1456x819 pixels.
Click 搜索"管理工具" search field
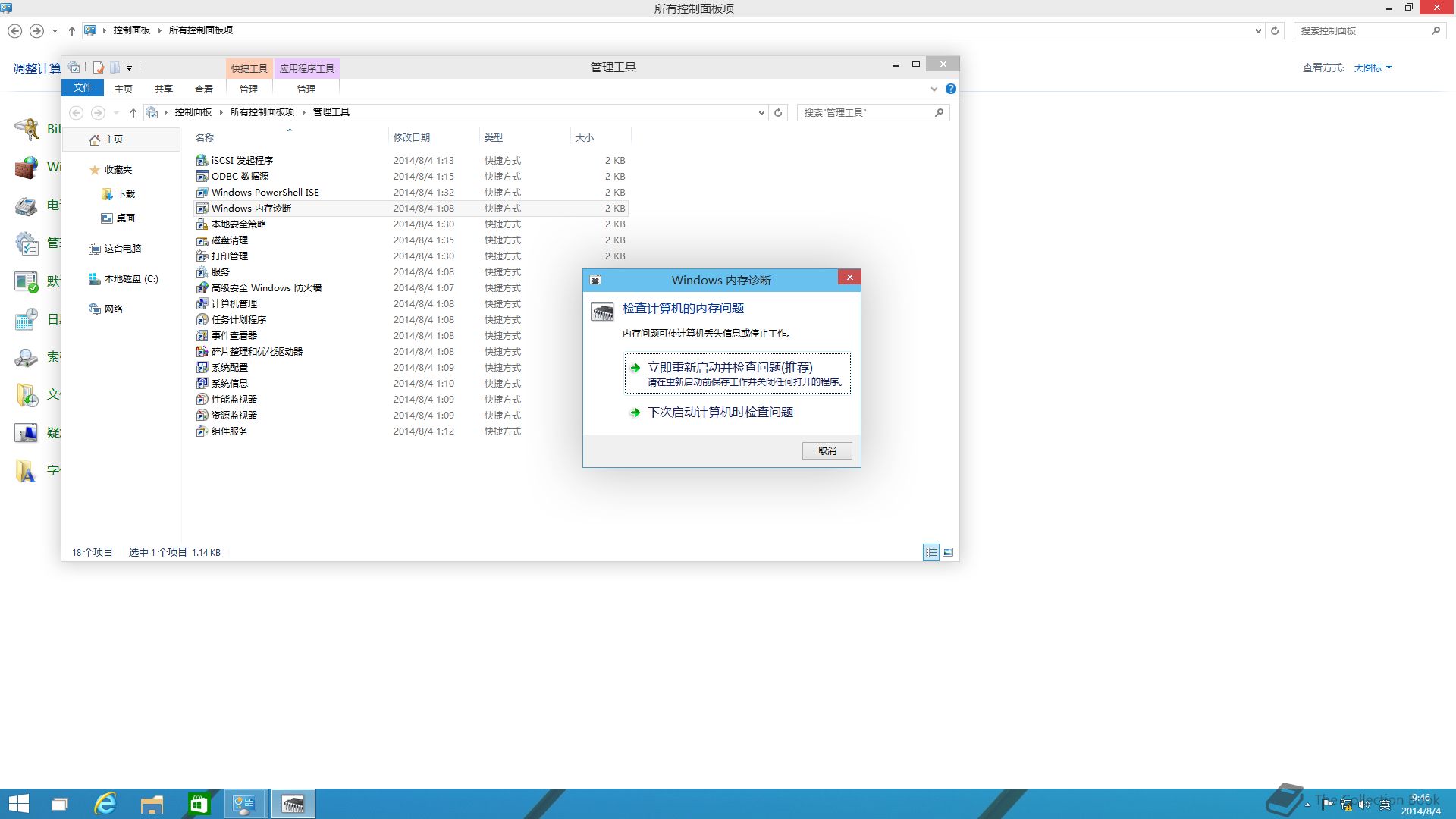(x=873, y=112)
